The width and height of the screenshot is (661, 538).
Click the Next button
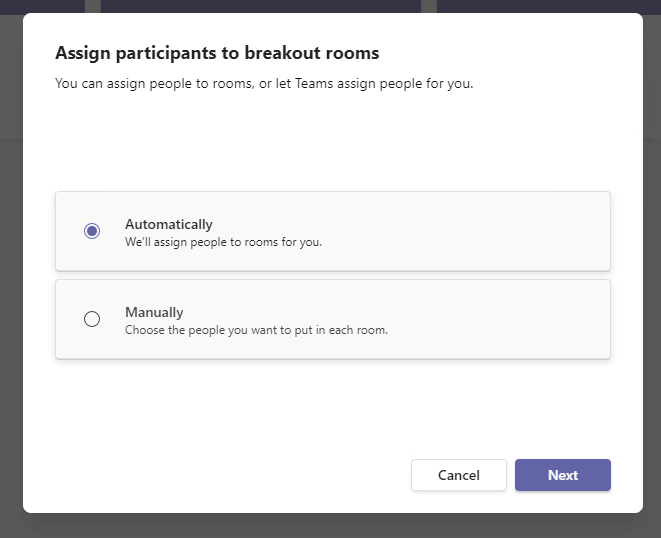pyautogui.click(x=562, y=475)
